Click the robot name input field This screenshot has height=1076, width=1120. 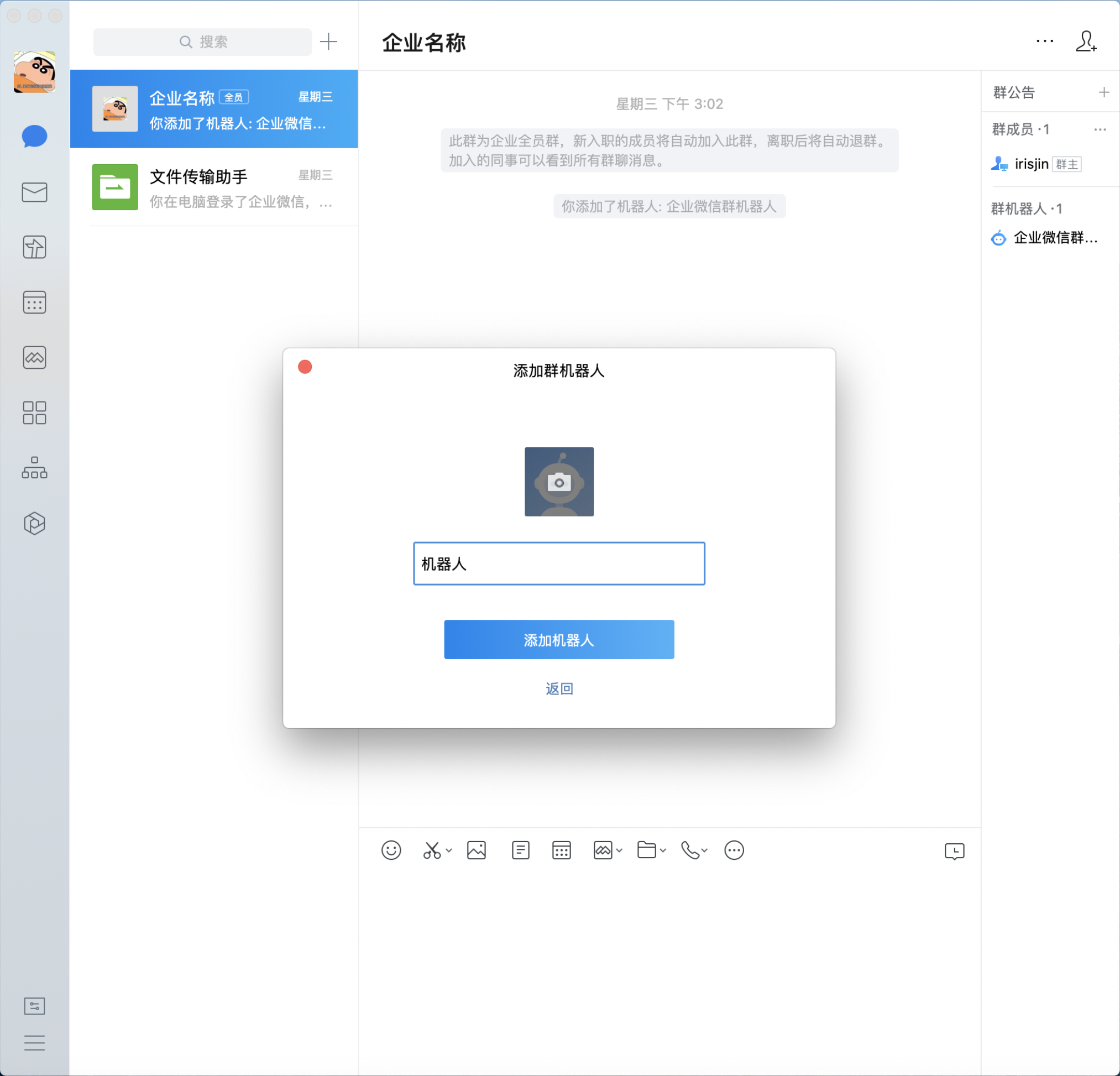click(559, 563)
